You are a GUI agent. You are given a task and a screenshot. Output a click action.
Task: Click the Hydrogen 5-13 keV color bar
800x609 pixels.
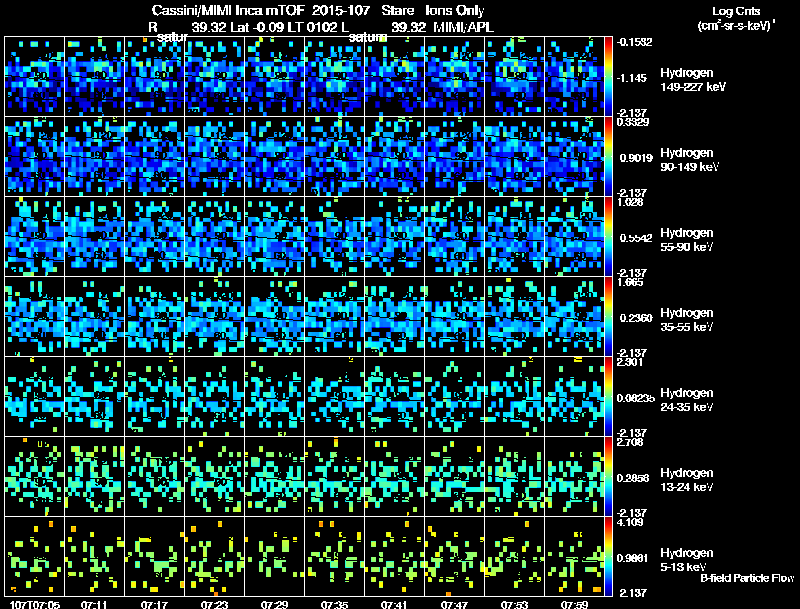(x=608, y=557)
